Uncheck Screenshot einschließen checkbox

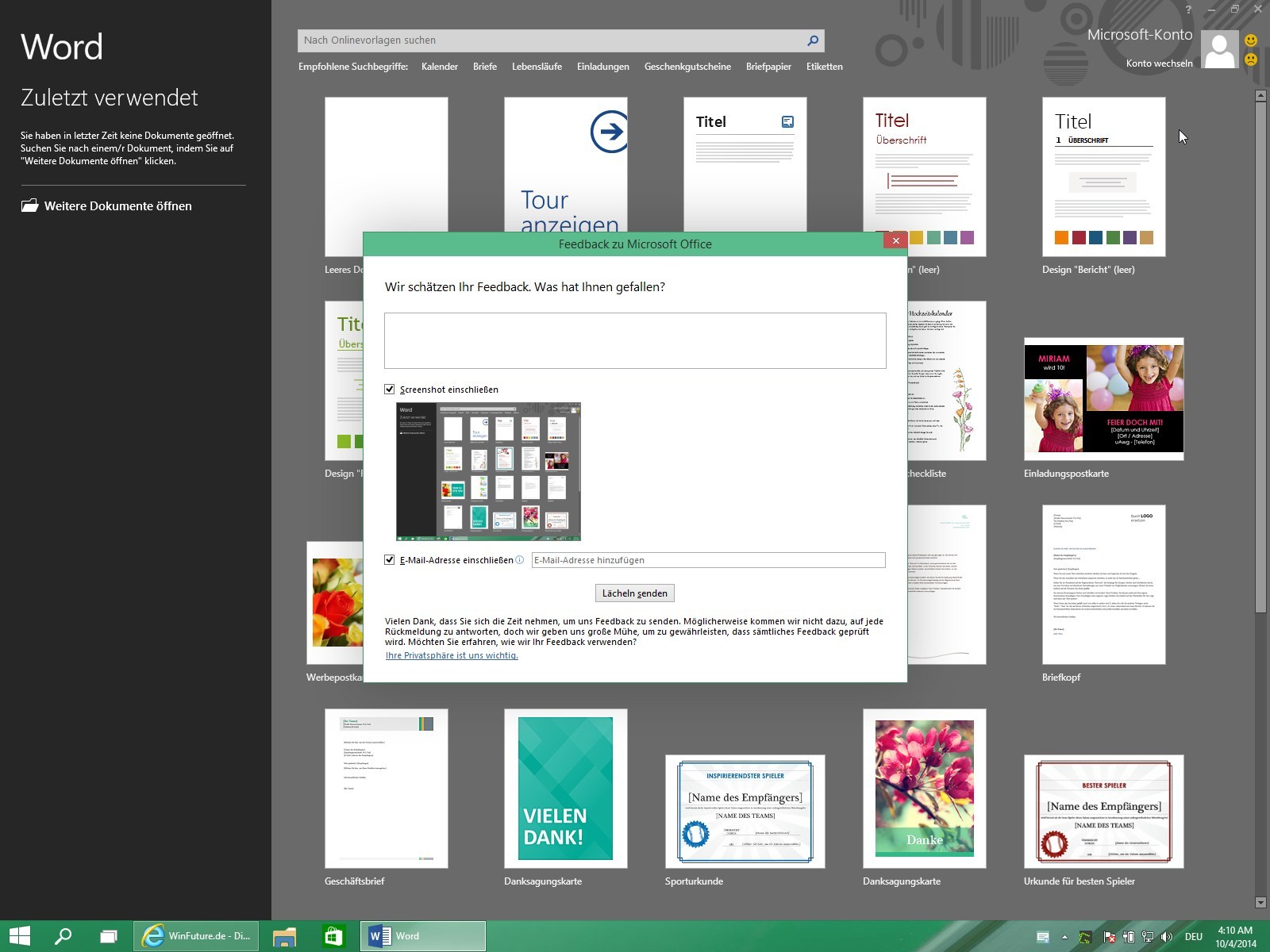click(x=390, y=390)
